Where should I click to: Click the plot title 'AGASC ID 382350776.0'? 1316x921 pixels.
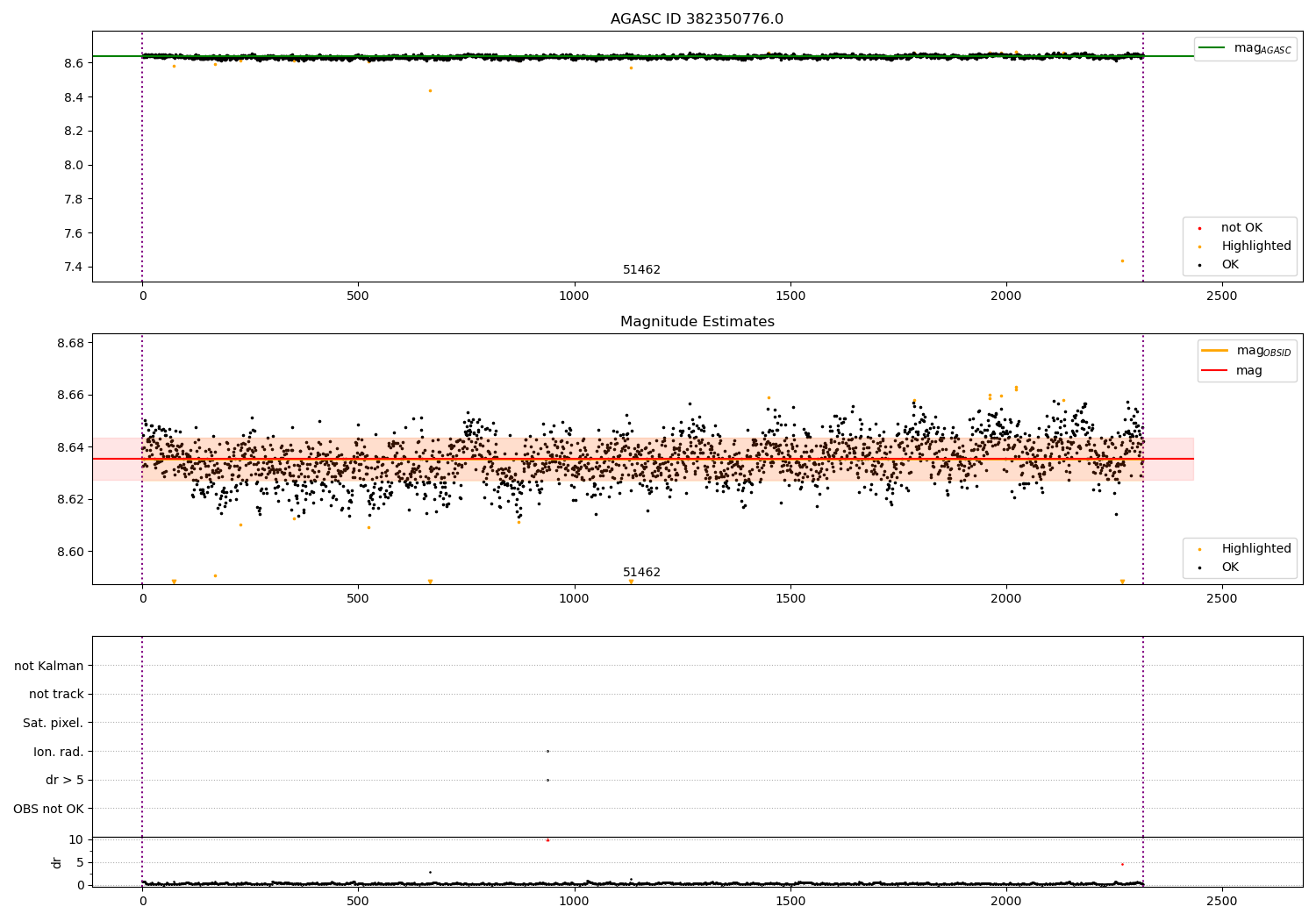697,19
